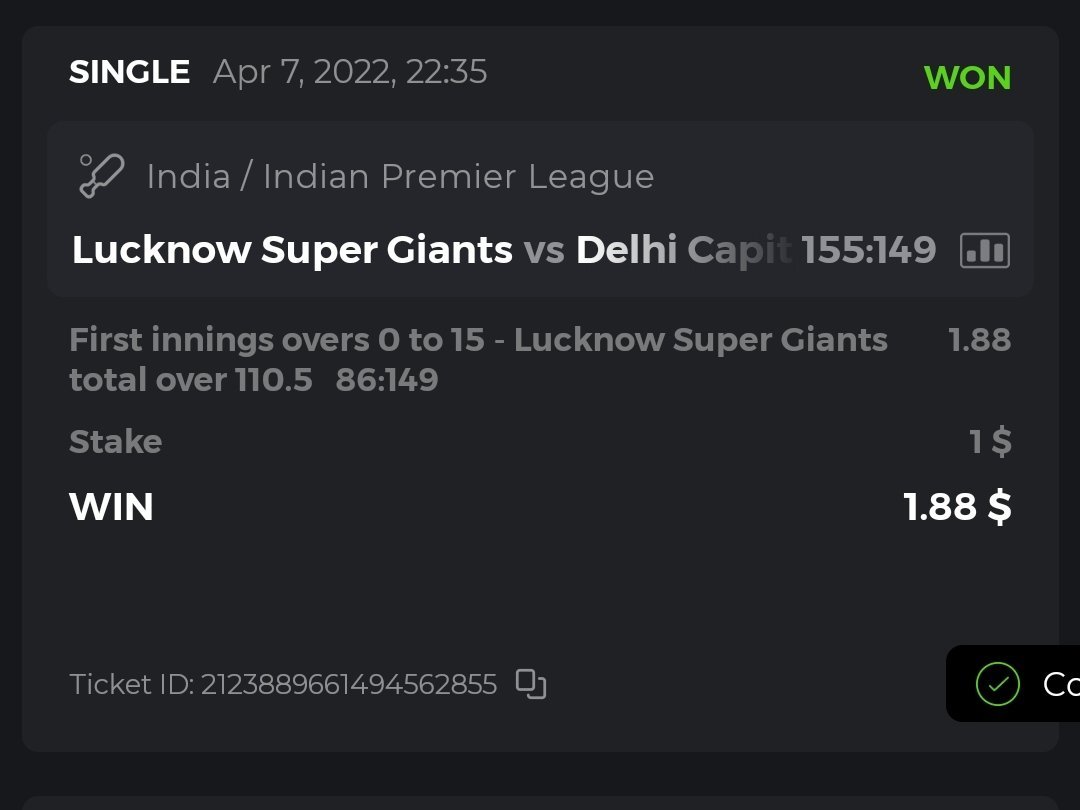The width and height of the screenshot is (1080, 810).
Task: Click the cricket bat sport icon
Action: point(101,177)
